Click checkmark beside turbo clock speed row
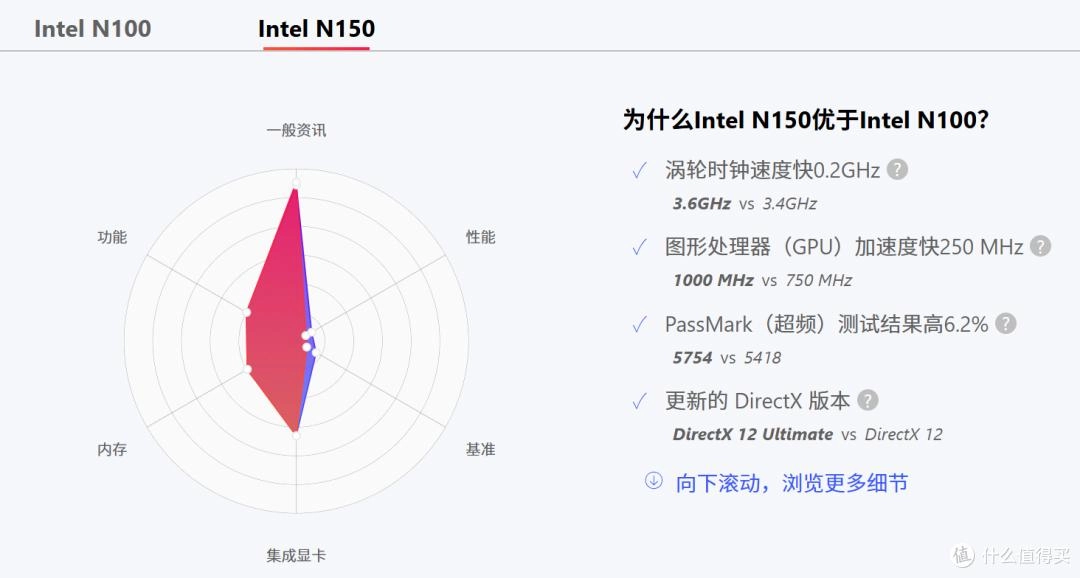The image size is (1080, 578). (639, 171)
